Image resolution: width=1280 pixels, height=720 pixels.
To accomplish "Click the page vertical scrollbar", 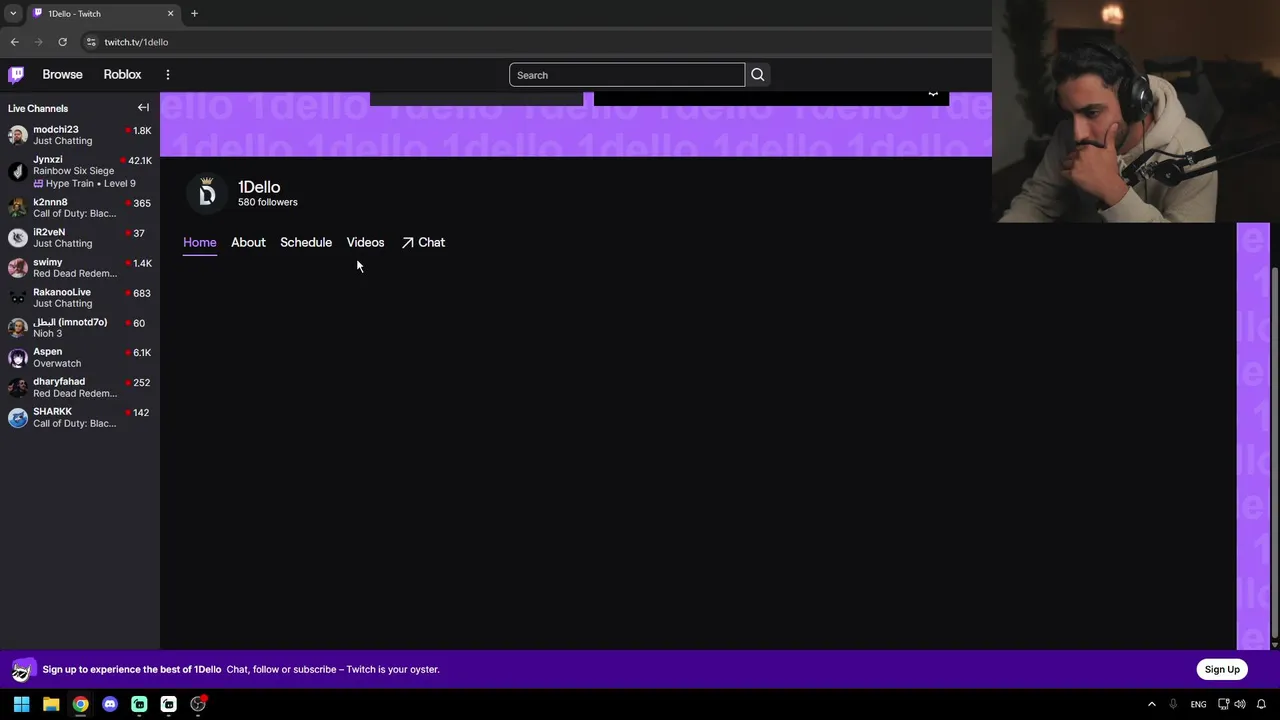I will (1274, 450).
